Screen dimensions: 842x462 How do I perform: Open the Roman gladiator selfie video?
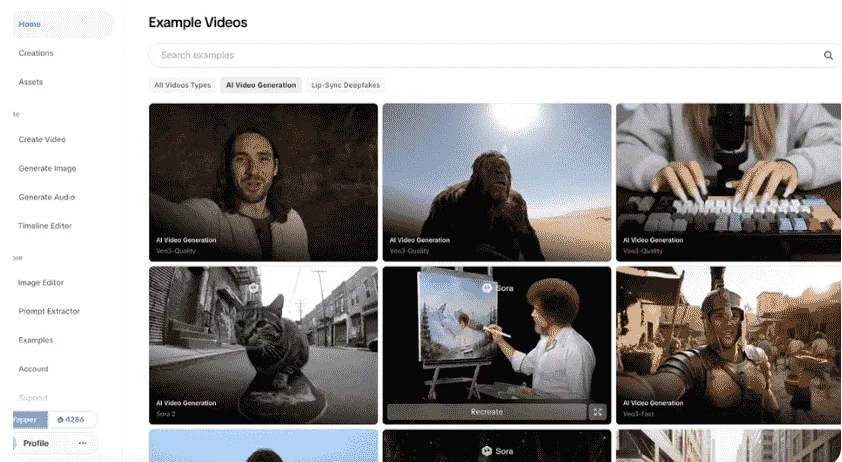pyautogui.click(x=729, y=345)
